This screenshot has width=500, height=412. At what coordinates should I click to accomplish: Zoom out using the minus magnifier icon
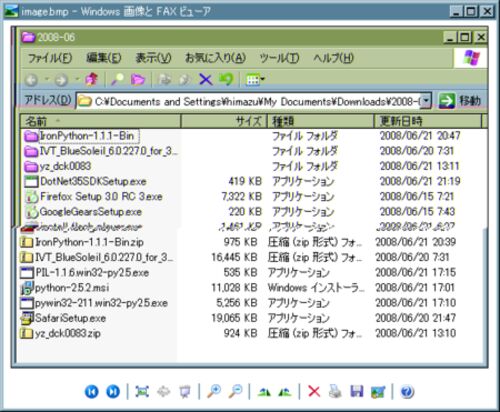pyautogui.click(x=236, y=391)
